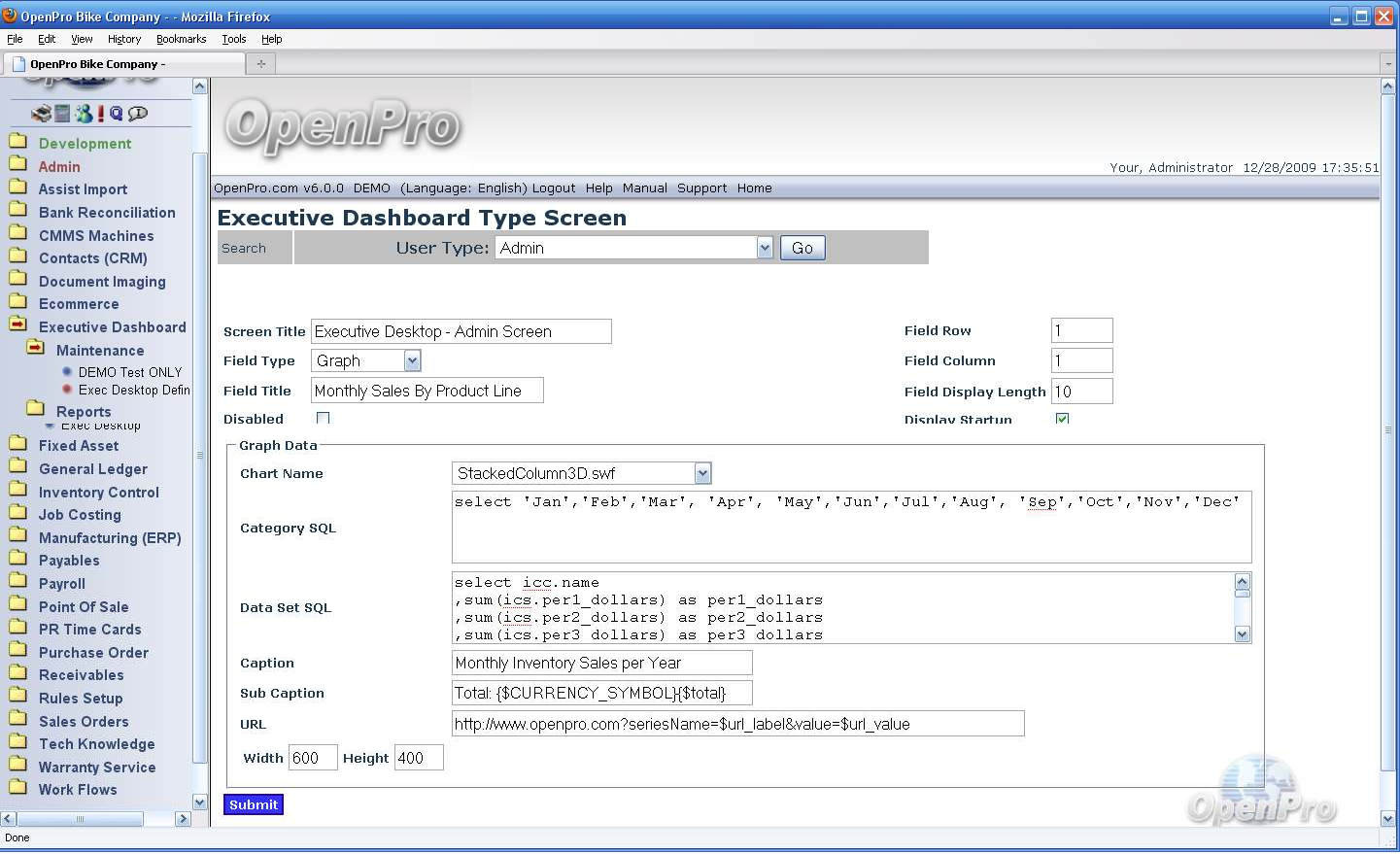Collapse the Executive Dashboard tree folder
This screenshot has height=854, width=1400.
(17, 325)
